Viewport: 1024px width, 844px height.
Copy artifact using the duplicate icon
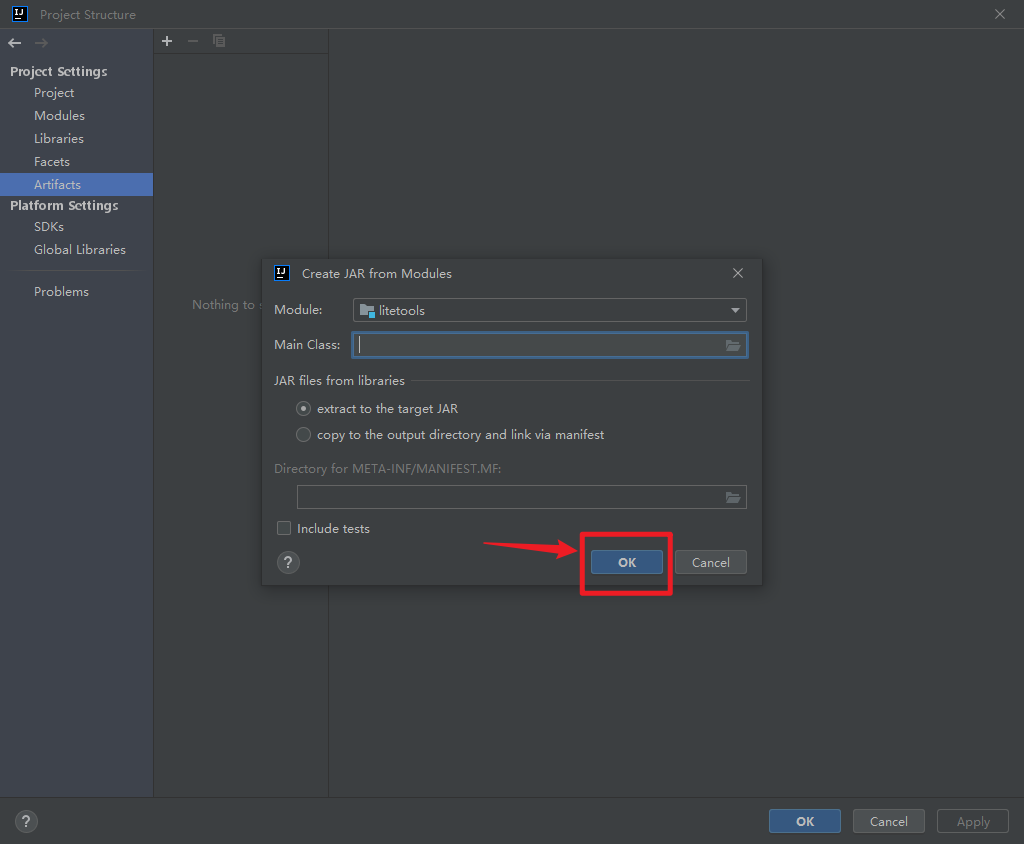[219, 41]
